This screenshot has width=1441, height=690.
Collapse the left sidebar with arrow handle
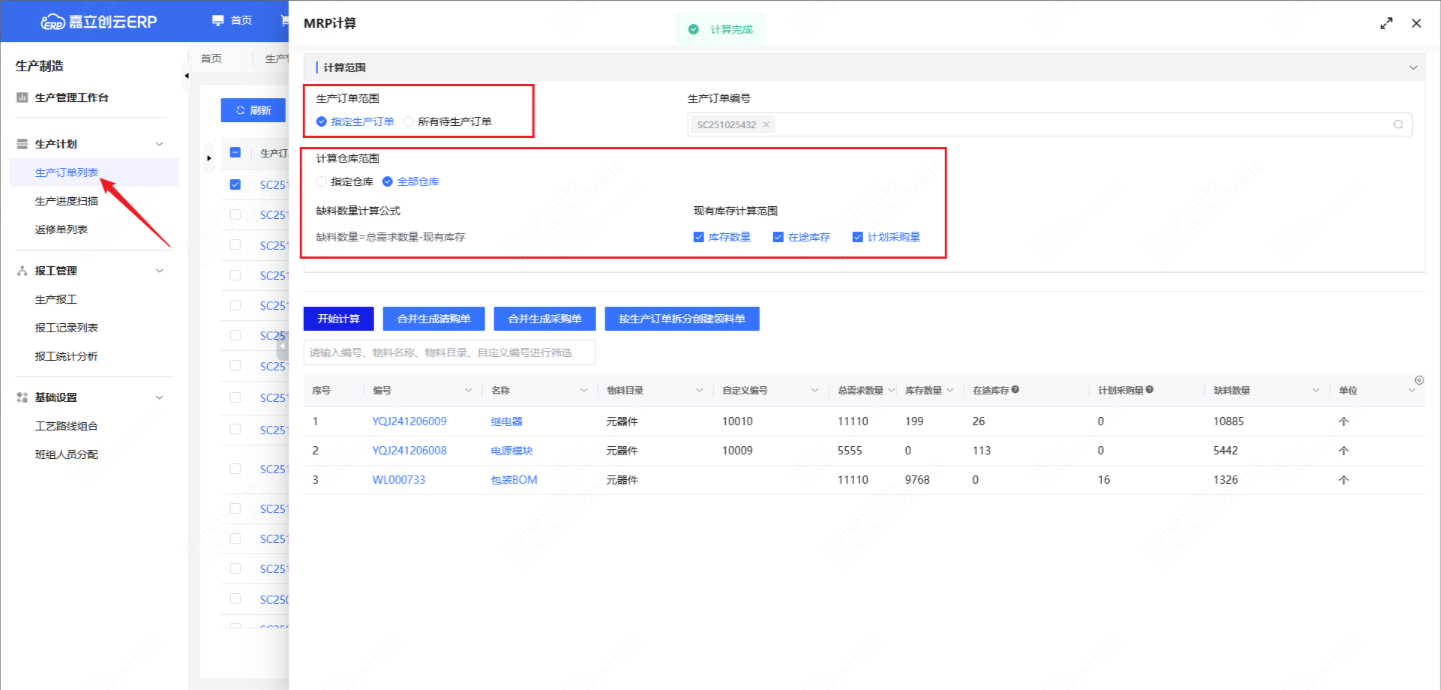point(186,76)
